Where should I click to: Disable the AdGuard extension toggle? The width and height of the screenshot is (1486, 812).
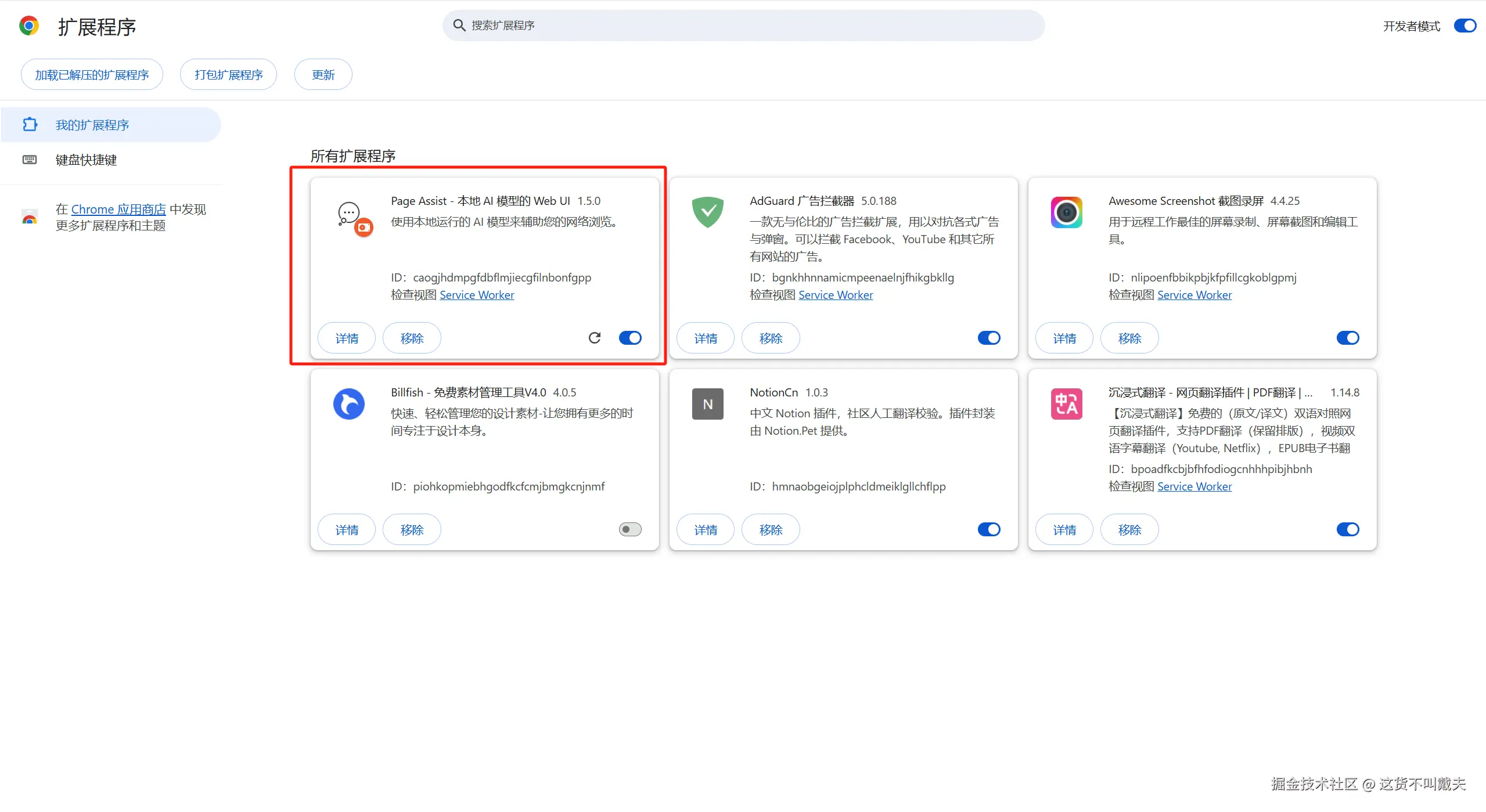point(989,338)
